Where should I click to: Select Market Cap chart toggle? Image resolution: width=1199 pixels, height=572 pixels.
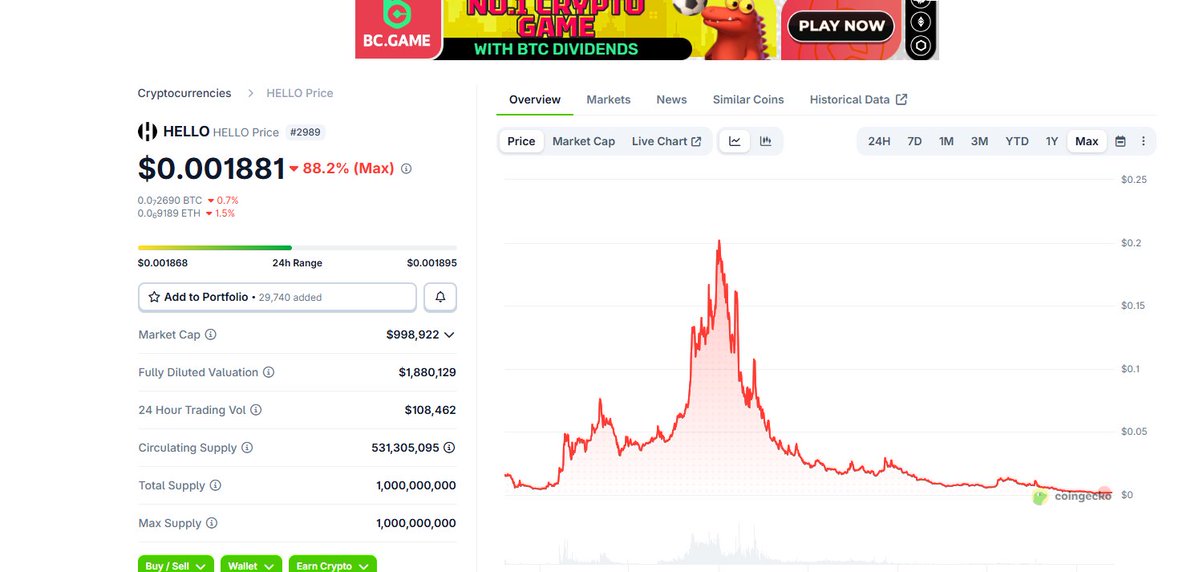583,141
